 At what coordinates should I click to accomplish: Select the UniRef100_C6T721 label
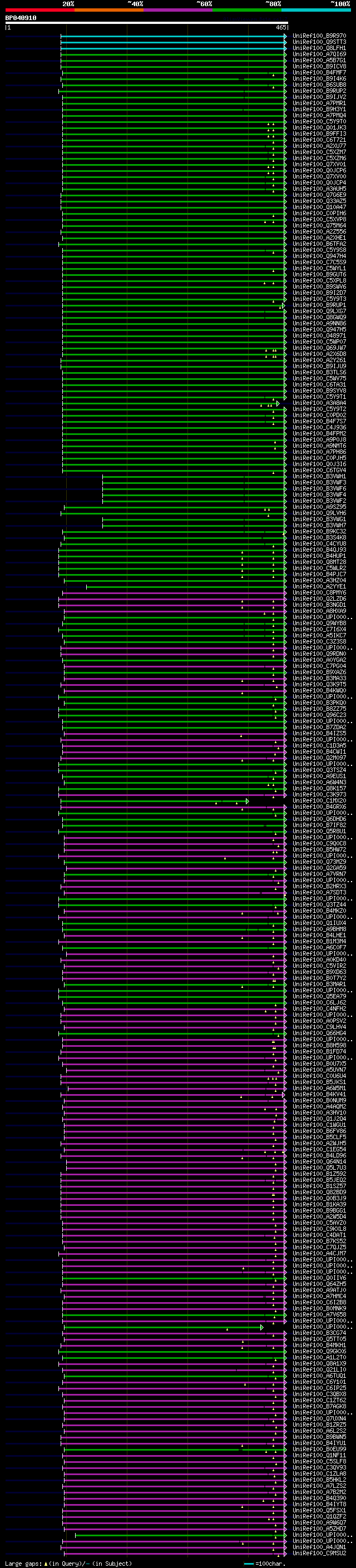click(319, 140)
